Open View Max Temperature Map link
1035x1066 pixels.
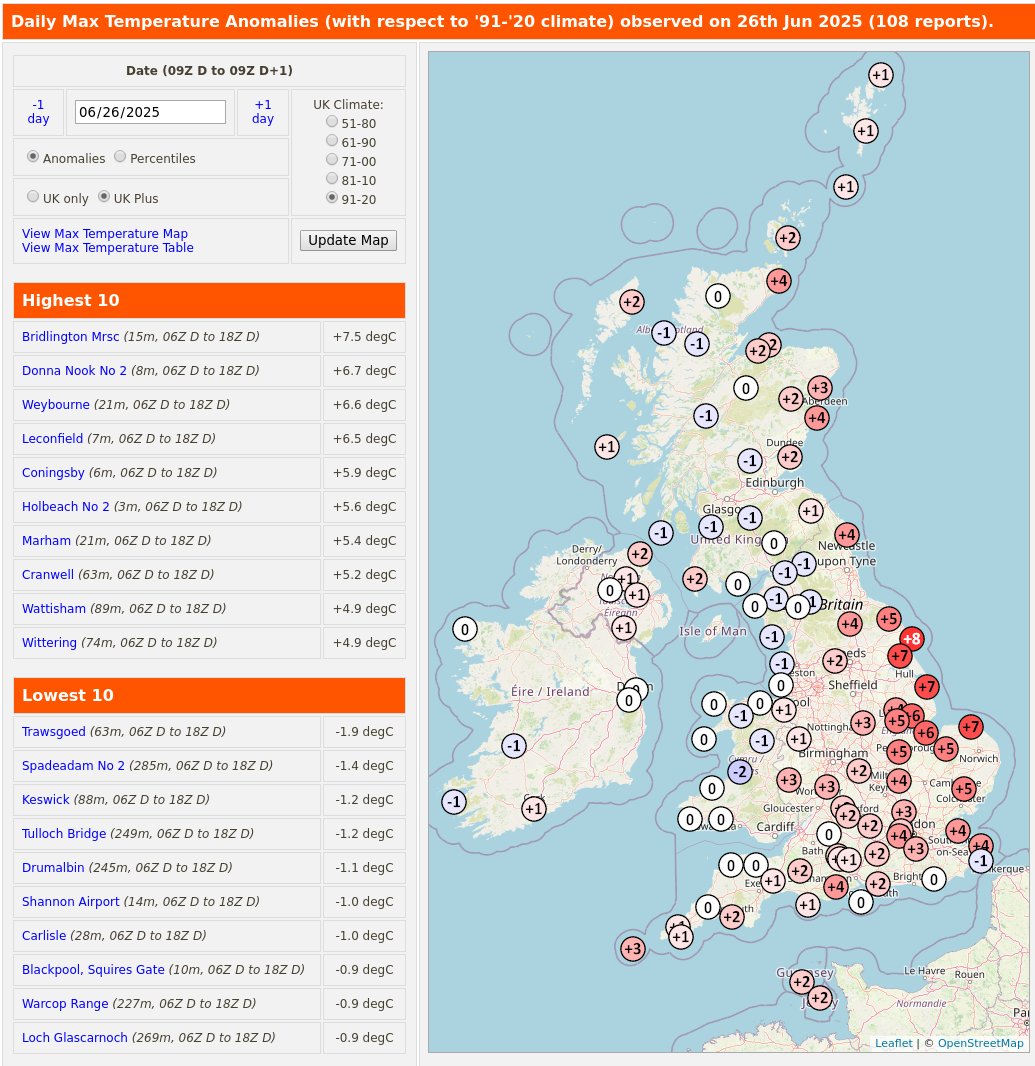point(105,233)
